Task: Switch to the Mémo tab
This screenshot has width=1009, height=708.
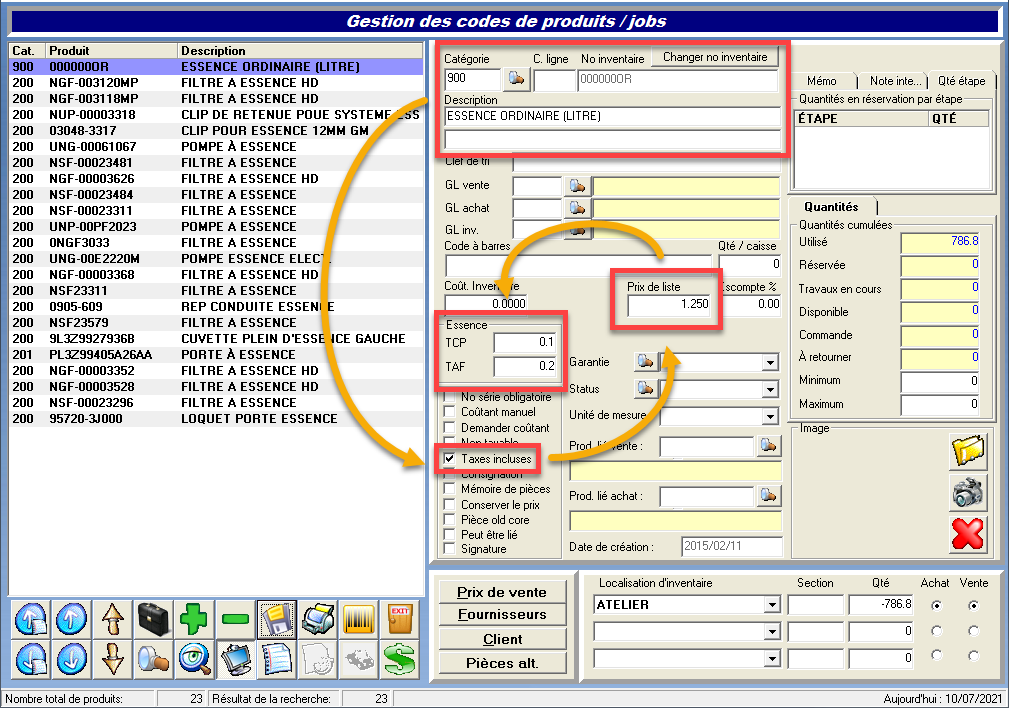Action: (822, 81)
